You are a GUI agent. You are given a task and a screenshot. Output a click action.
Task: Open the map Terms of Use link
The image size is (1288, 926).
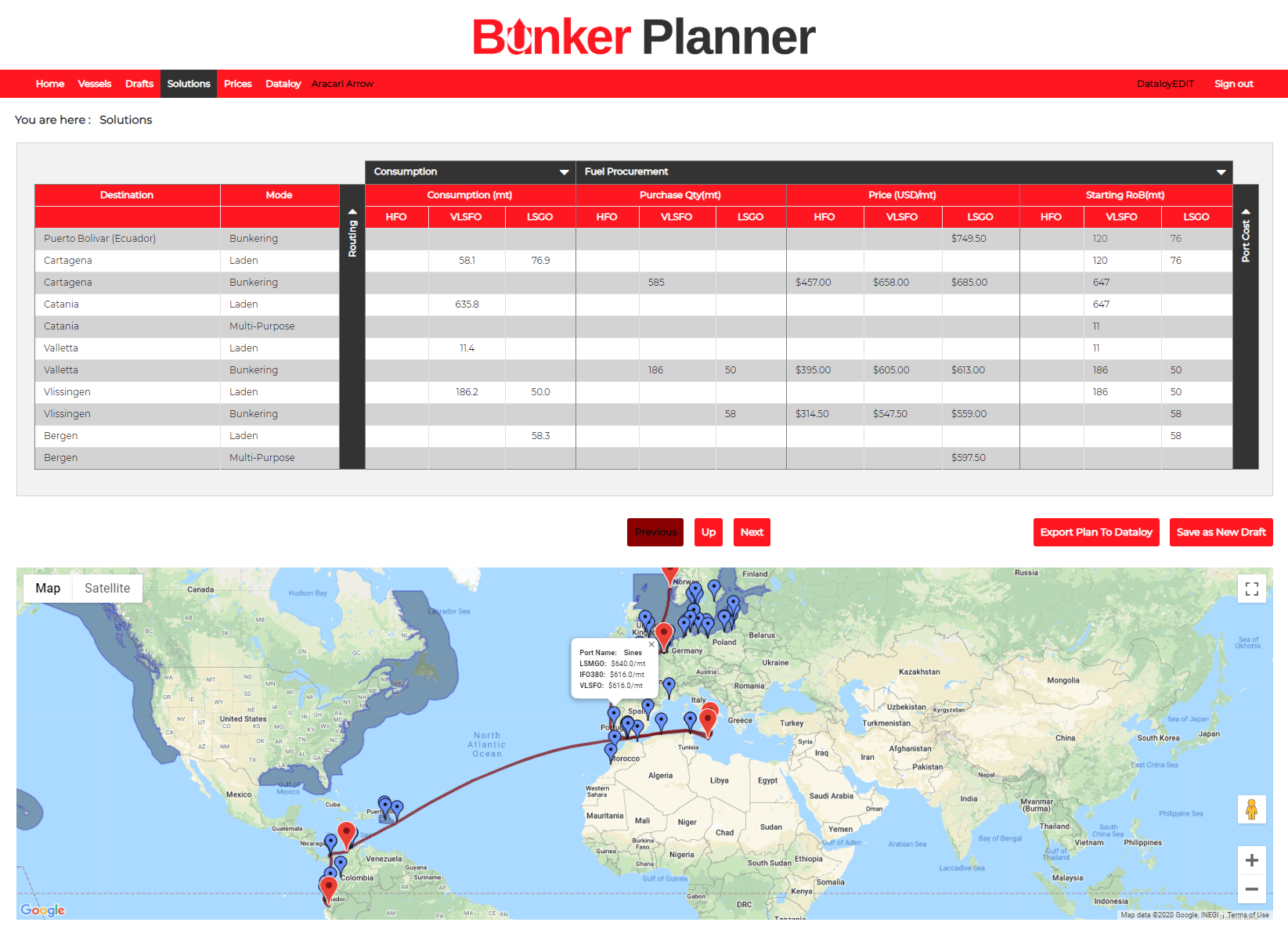(x=1248, y=915)
